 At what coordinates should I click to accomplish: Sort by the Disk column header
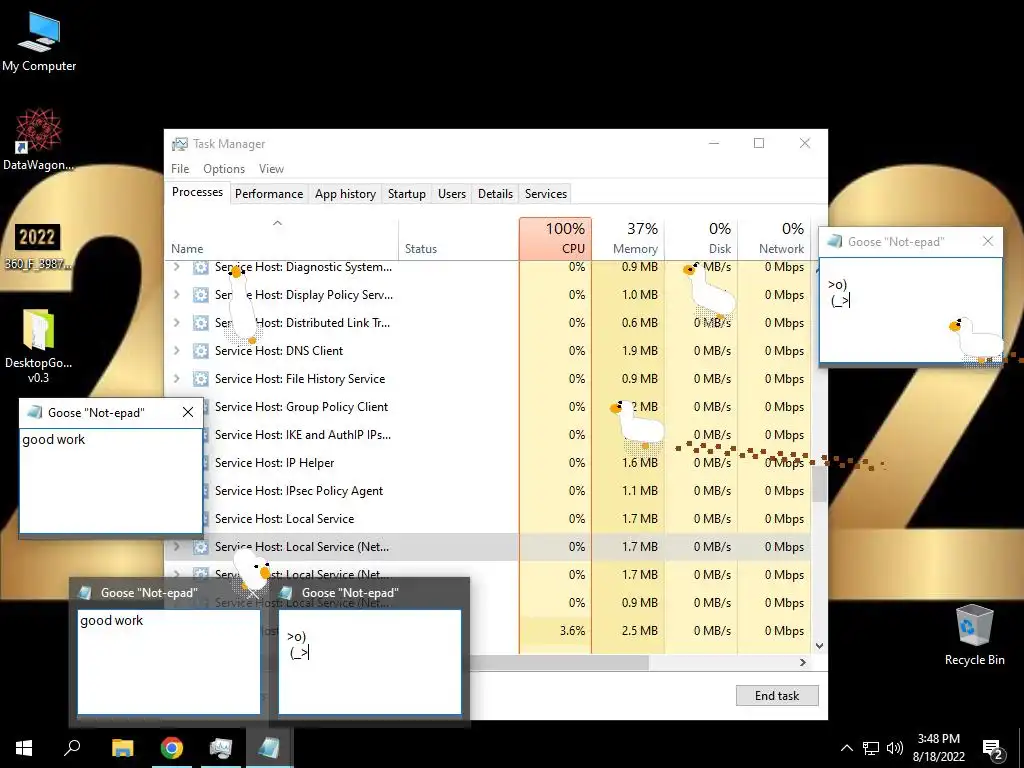click(x=701, y=238)
